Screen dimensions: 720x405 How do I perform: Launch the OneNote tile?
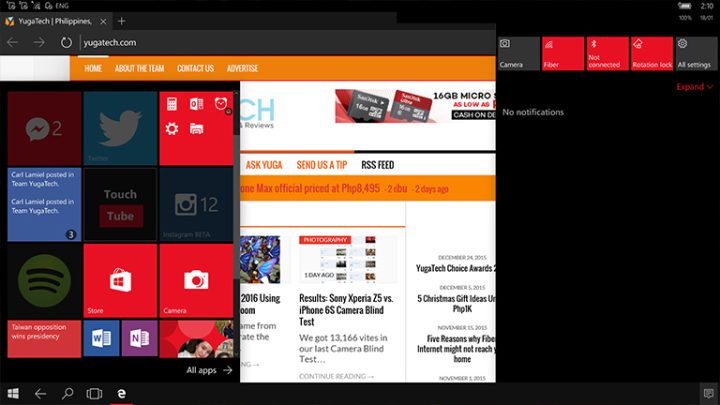pos(140,339)
